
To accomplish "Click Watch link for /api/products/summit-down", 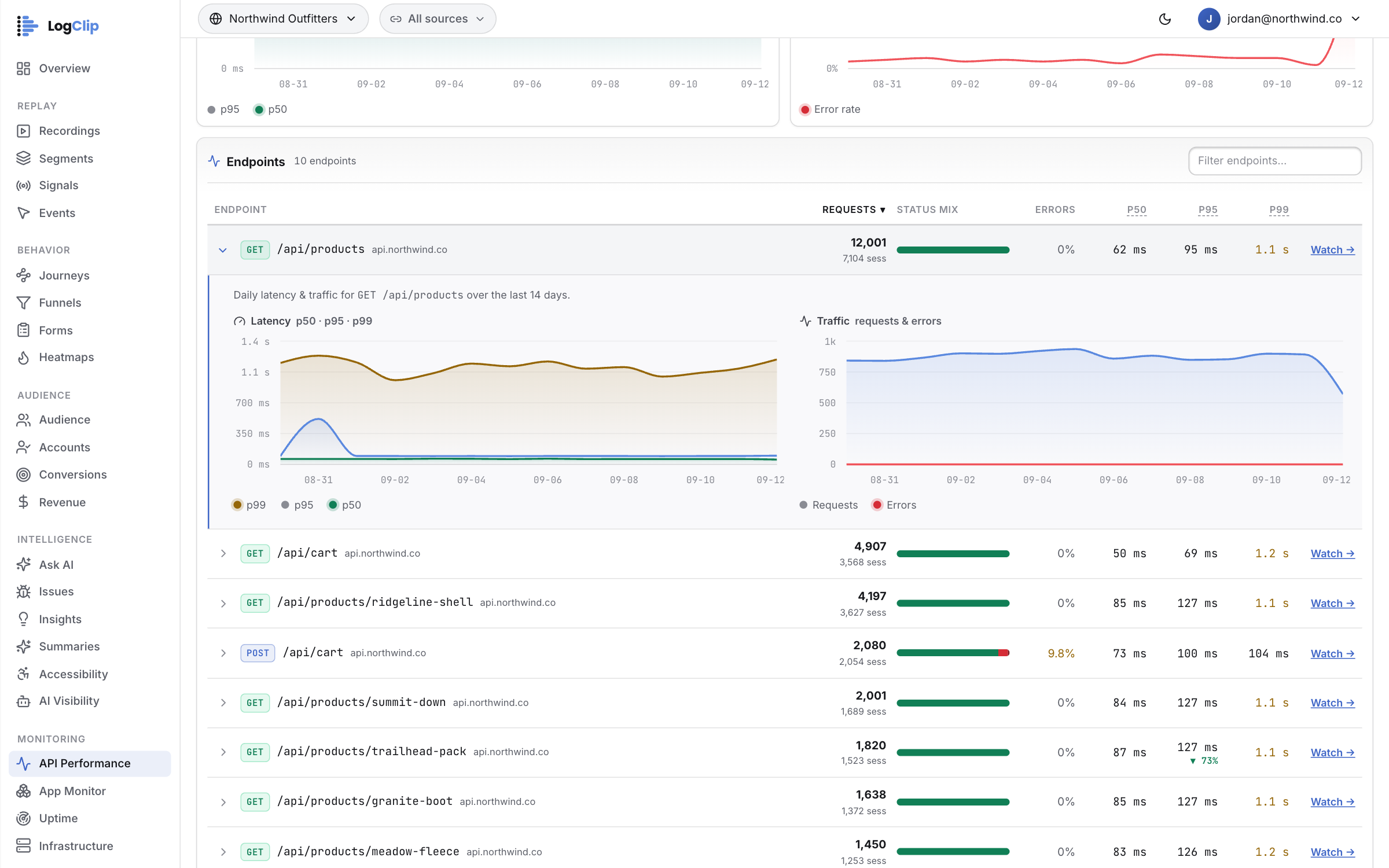I will tap(1332, 703).
